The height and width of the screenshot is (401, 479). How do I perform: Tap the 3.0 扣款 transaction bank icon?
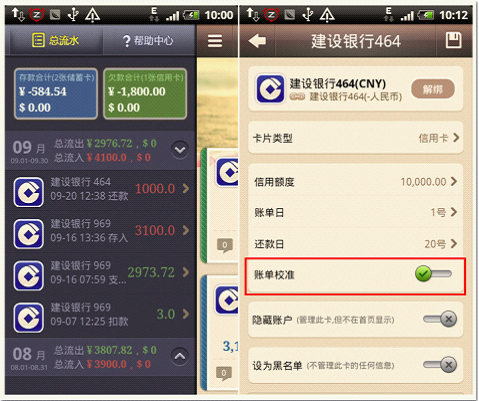pos(28,317)
